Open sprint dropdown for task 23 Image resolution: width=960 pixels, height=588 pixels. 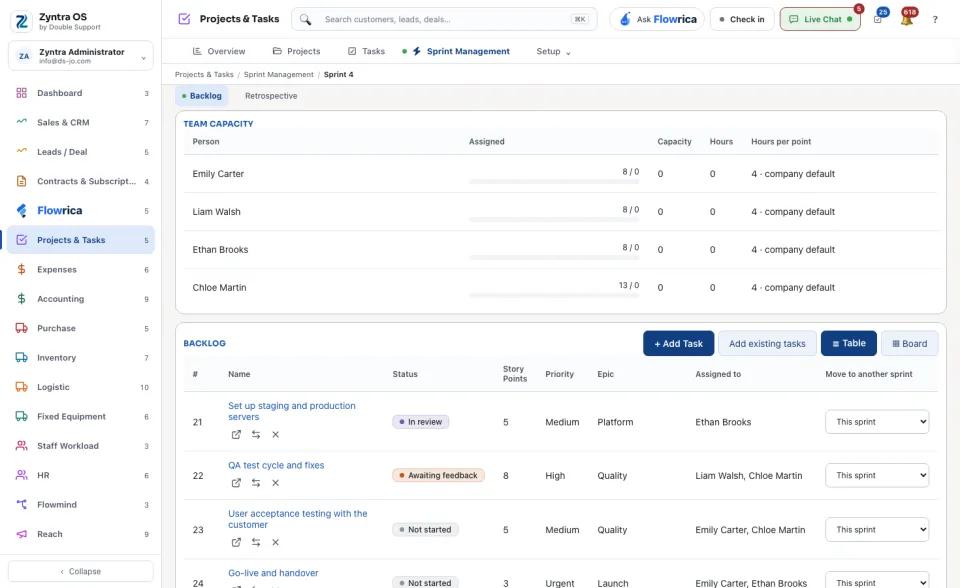pyautogui.click(x=877, y=530)
